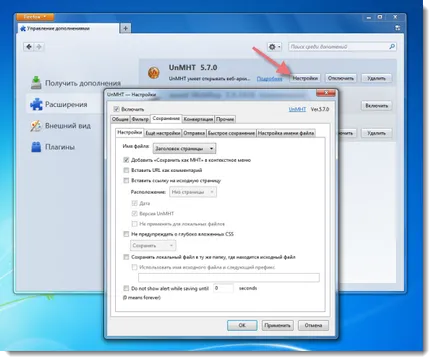Click the seconds number field
The image size is (434, 362).
pos(223,288)
